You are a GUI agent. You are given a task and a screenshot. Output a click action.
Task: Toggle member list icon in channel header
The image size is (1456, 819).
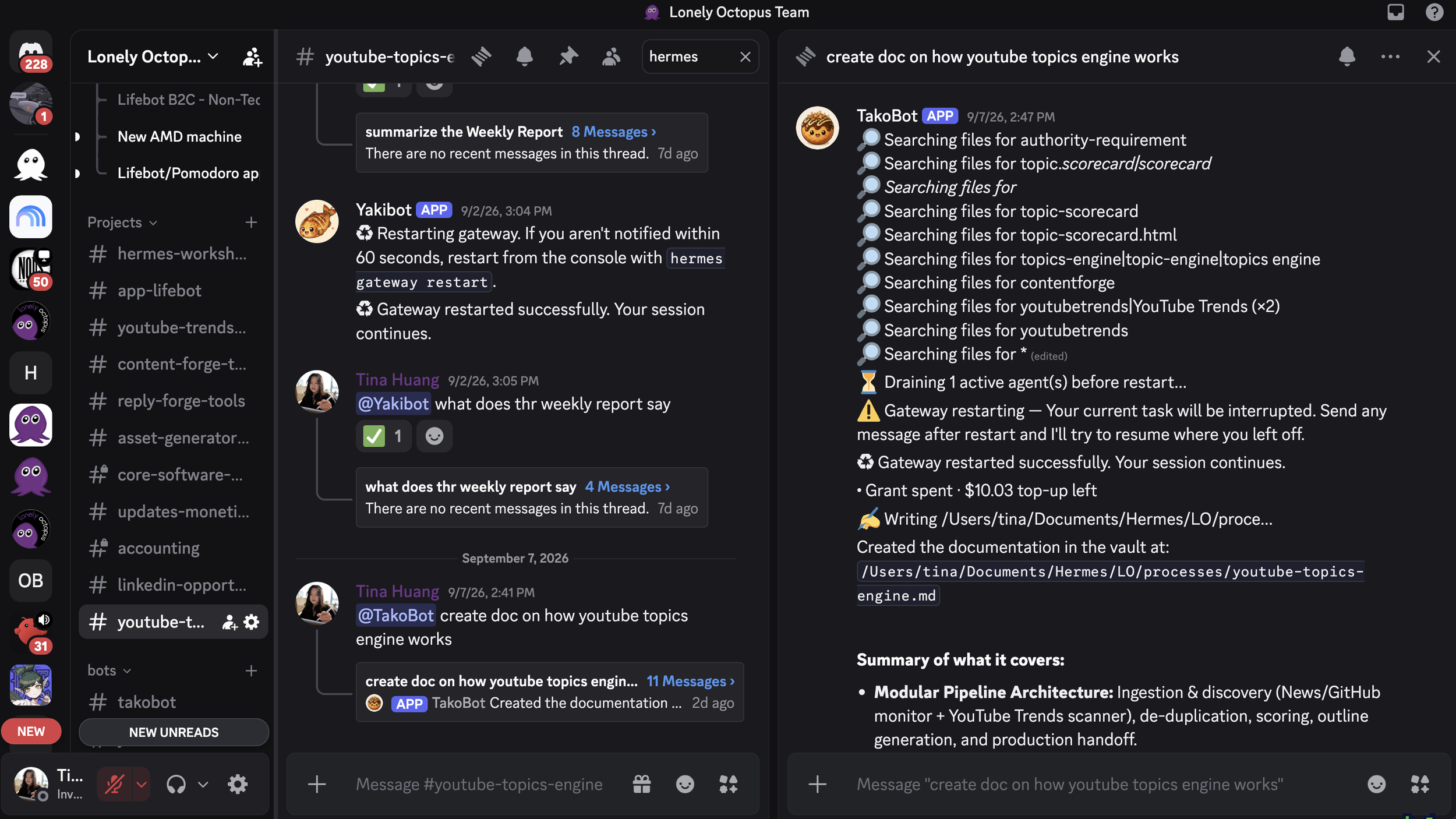point(611,57)
